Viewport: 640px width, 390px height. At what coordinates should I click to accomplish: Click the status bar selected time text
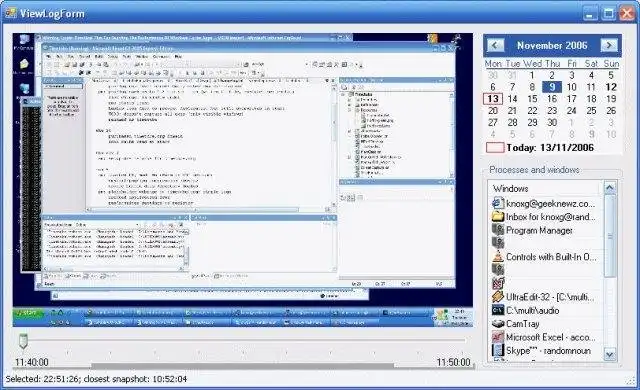(96, 379)
